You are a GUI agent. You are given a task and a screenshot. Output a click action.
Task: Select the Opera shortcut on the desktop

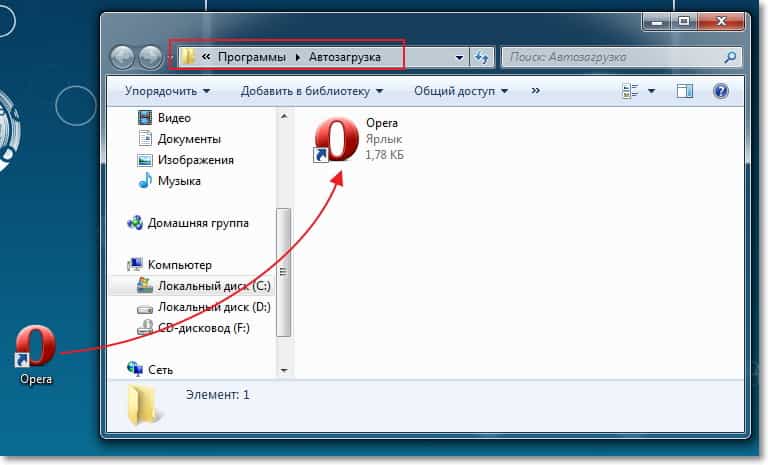point(35,355)
